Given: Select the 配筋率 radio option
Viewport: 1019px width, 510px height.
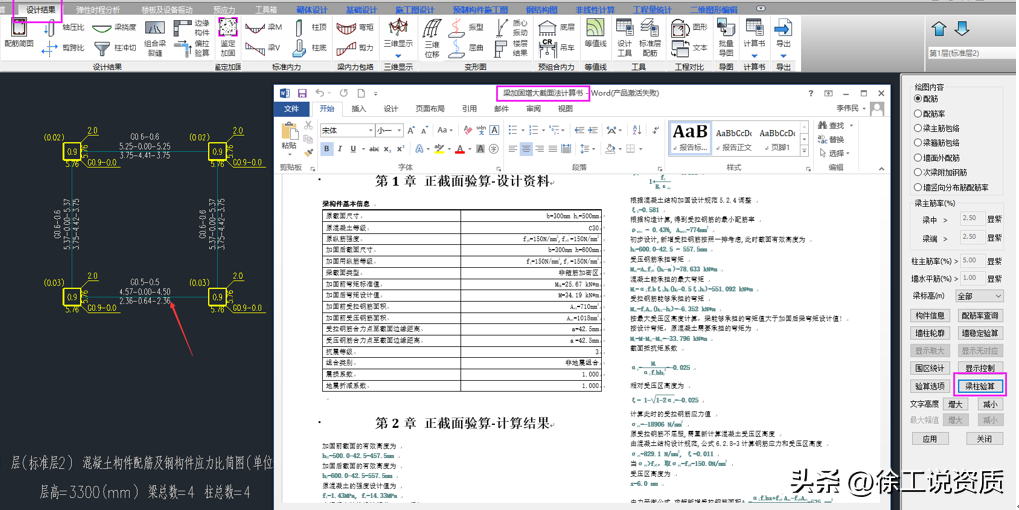Looking at the screenshot, I should point(918,114).
